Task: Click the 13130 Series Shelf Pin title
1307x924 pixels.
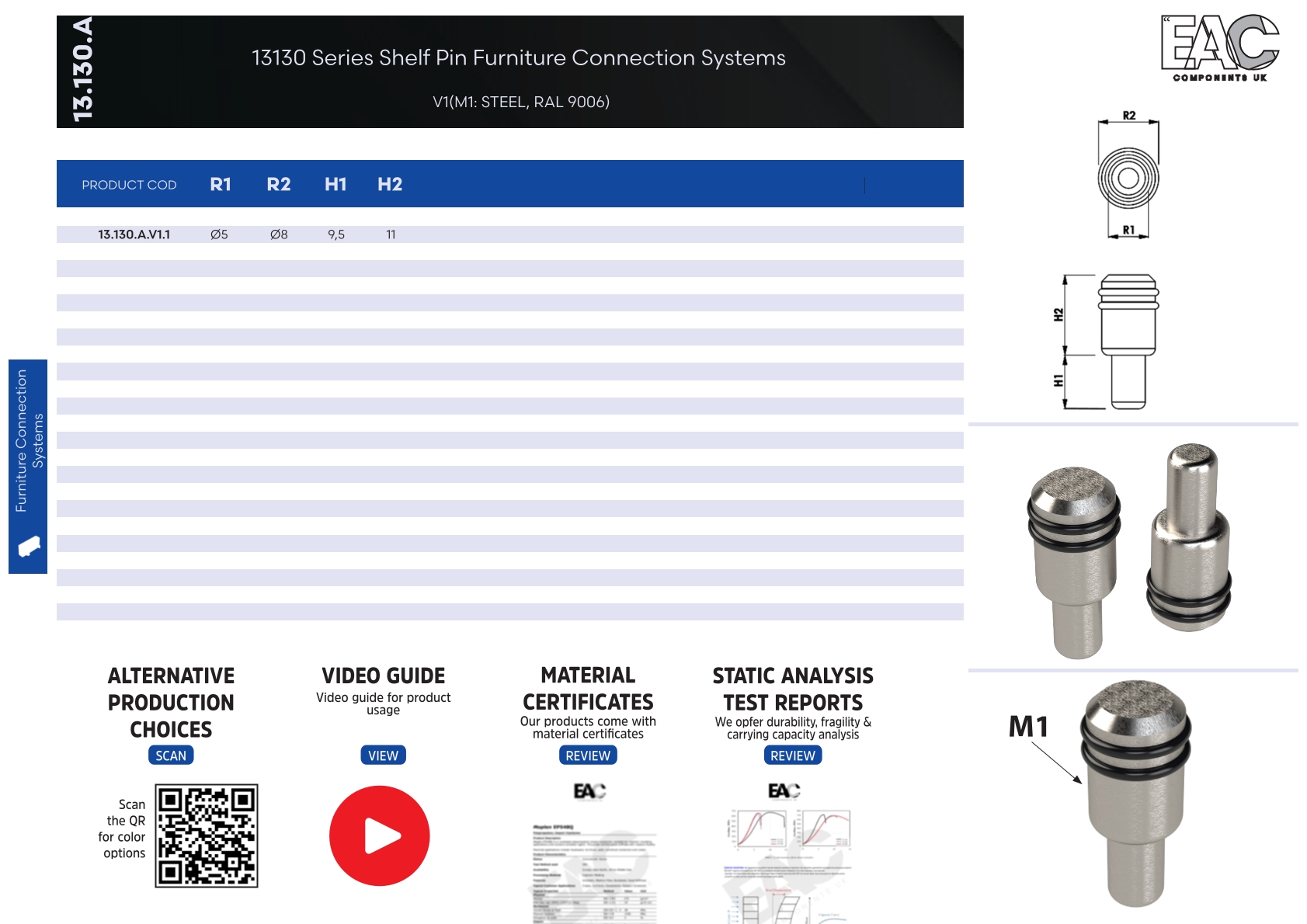Action: (x=519, y=58)
